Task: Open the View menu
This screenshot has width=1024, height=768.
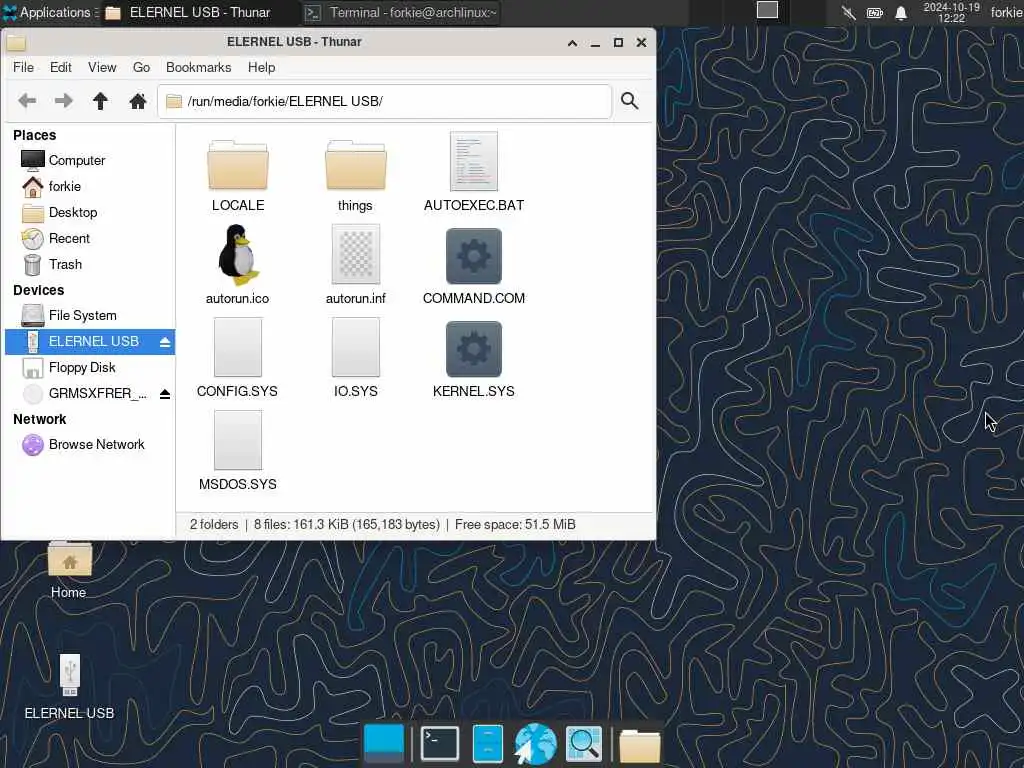Action: (x=102, y=67)
